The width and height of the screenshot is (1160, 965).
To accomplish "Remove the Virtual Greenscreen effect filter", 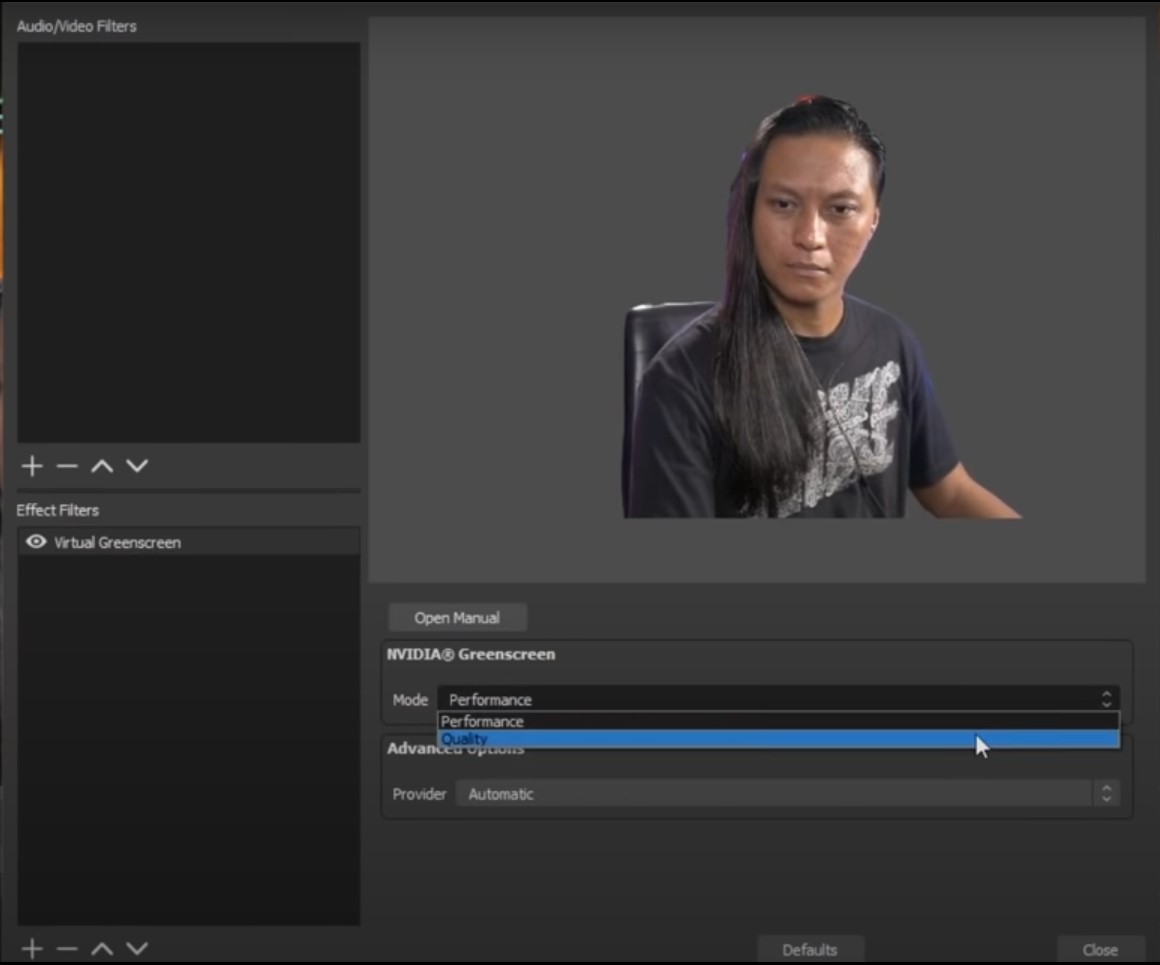I will pyautogui.click(x=66, y=948).
